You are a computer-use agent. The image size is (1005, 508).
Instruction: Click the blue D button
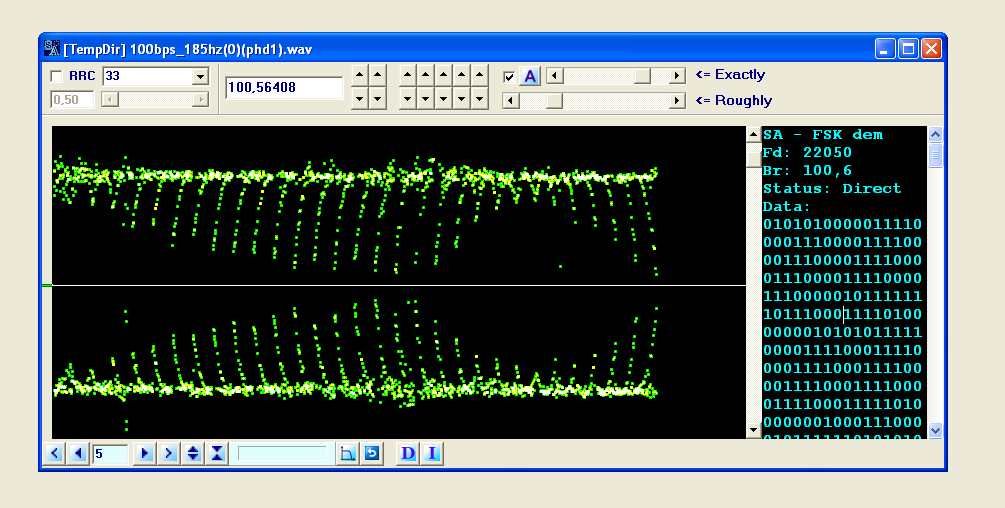coord(408,454)
